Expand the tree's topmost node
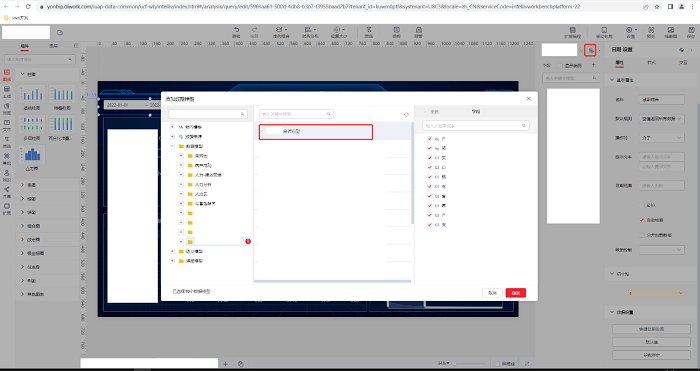This screenshot has height=371, width=700. click(x=172, y=127)
